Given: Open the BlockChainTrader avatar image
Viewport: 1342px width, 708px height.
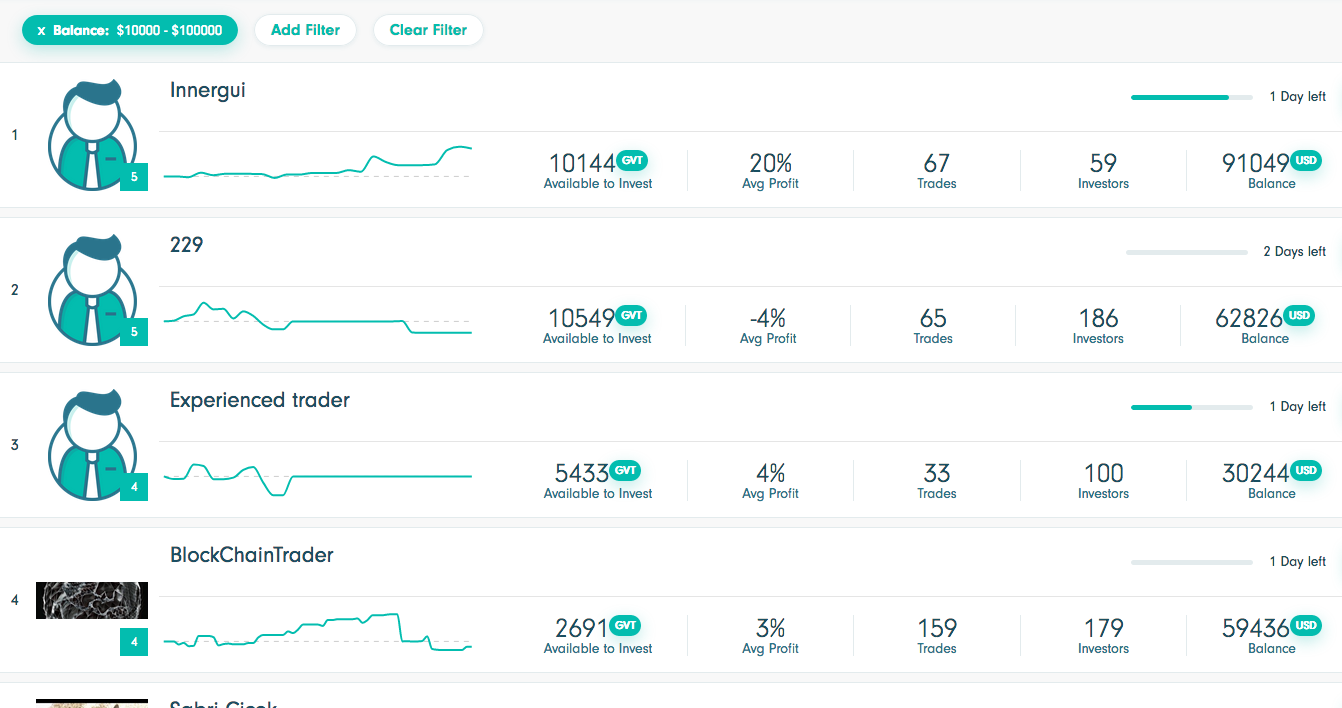Looking at the screenshot, I should pyautogui.click(x=92, y=600).
